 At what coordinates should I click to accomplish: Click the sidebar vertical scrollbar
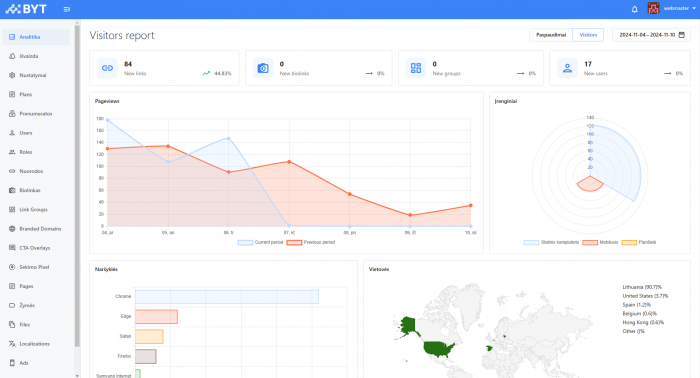[x=77, y=185]
